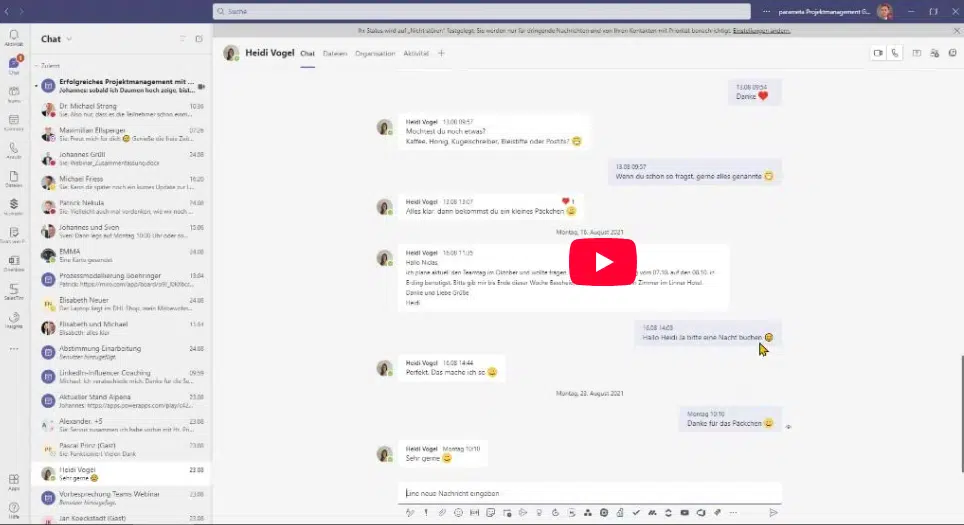Open the LinkedIn-Influencer Coaching chat

122,377
